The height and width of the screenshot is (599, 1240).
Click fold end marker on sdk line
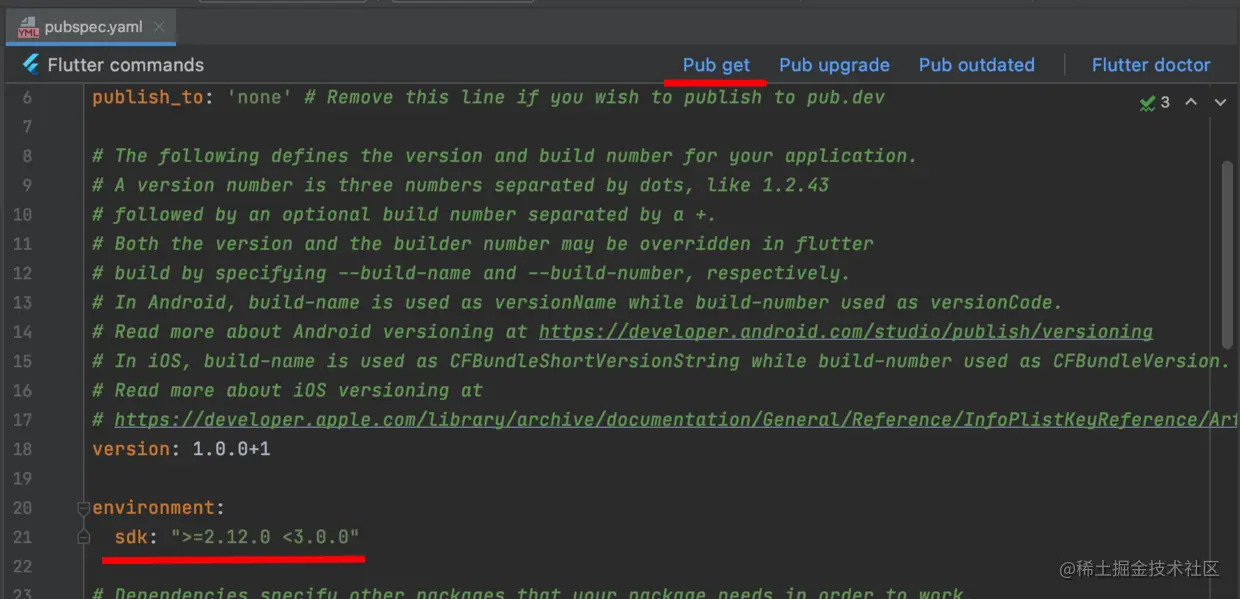pos(85,538)
